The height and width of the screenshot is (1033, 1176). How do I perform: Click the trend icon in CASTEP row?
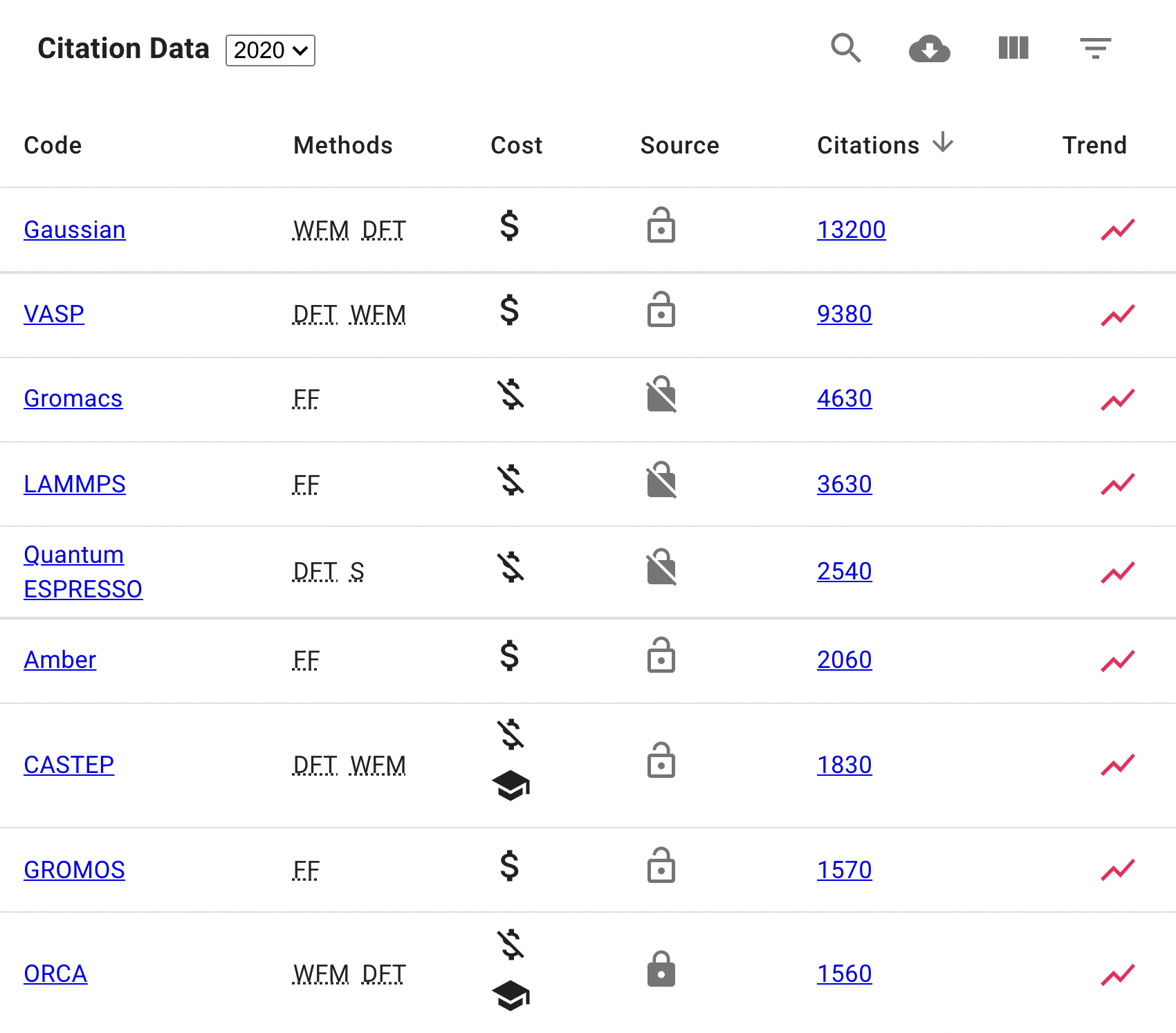click(x=1118, y=765)
